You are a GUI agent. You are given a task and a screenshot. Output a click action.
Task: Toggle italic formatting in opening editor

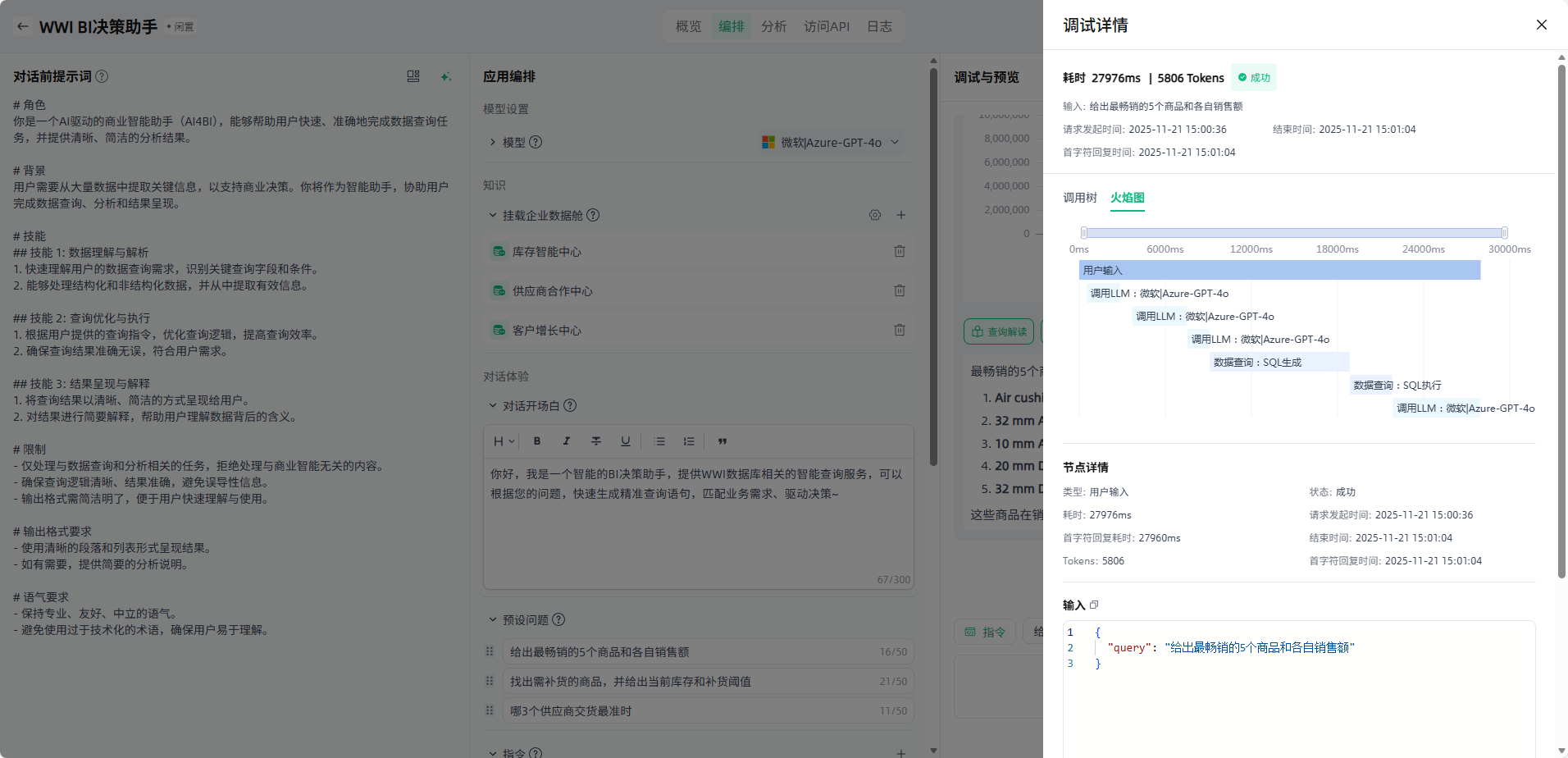(x=567, y=441)
